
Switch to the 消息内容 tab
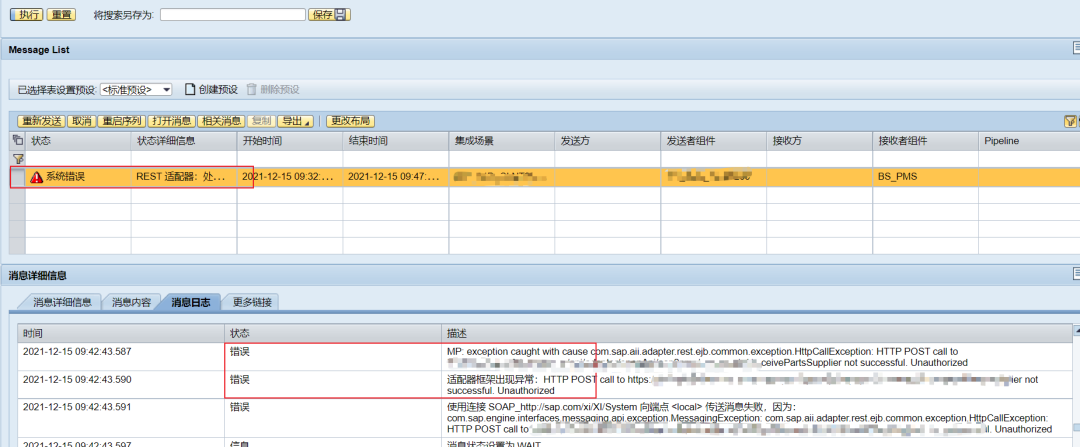[132, 302]
